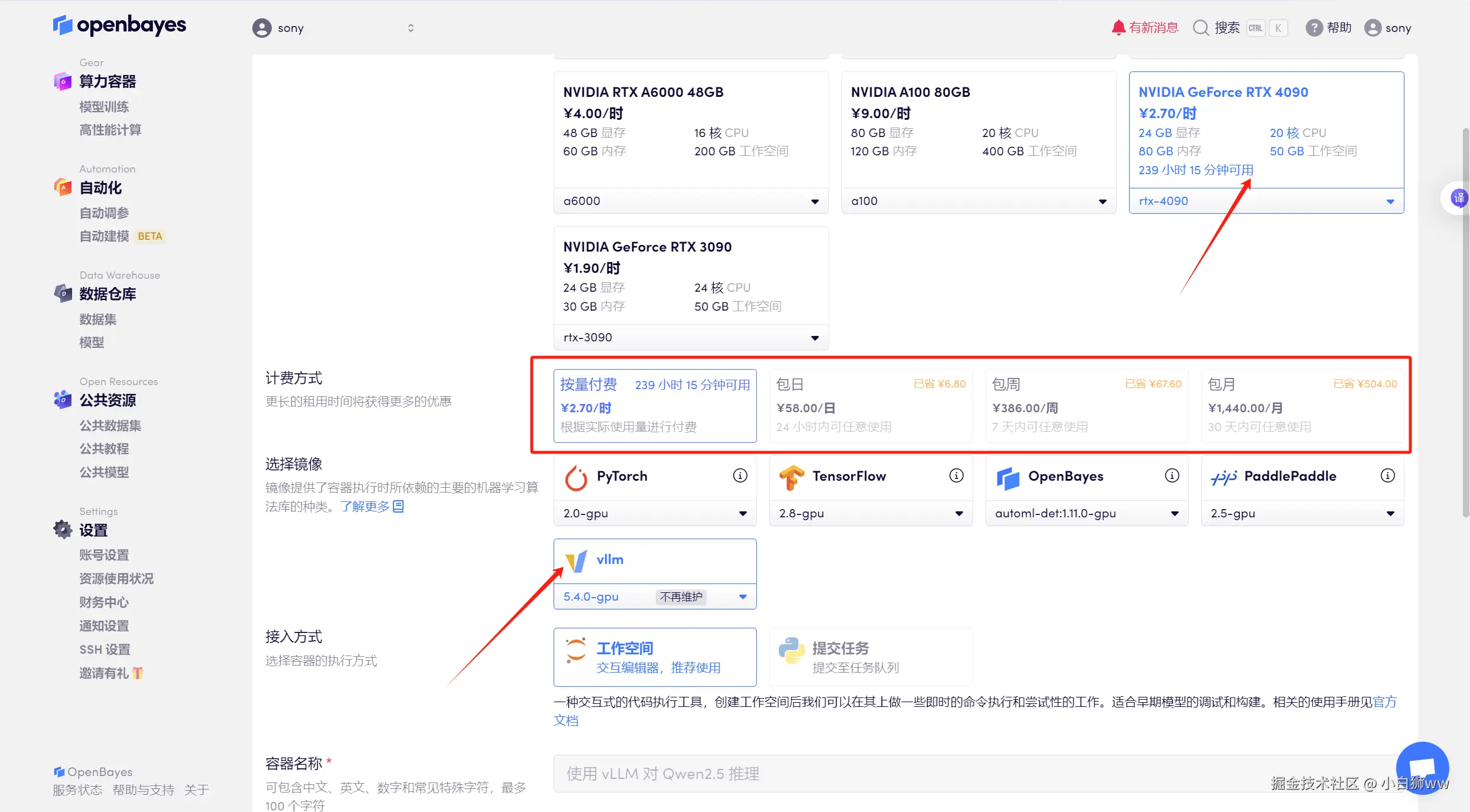
Task: Click PyTorch image info icon
Action: tap(740, 475)
